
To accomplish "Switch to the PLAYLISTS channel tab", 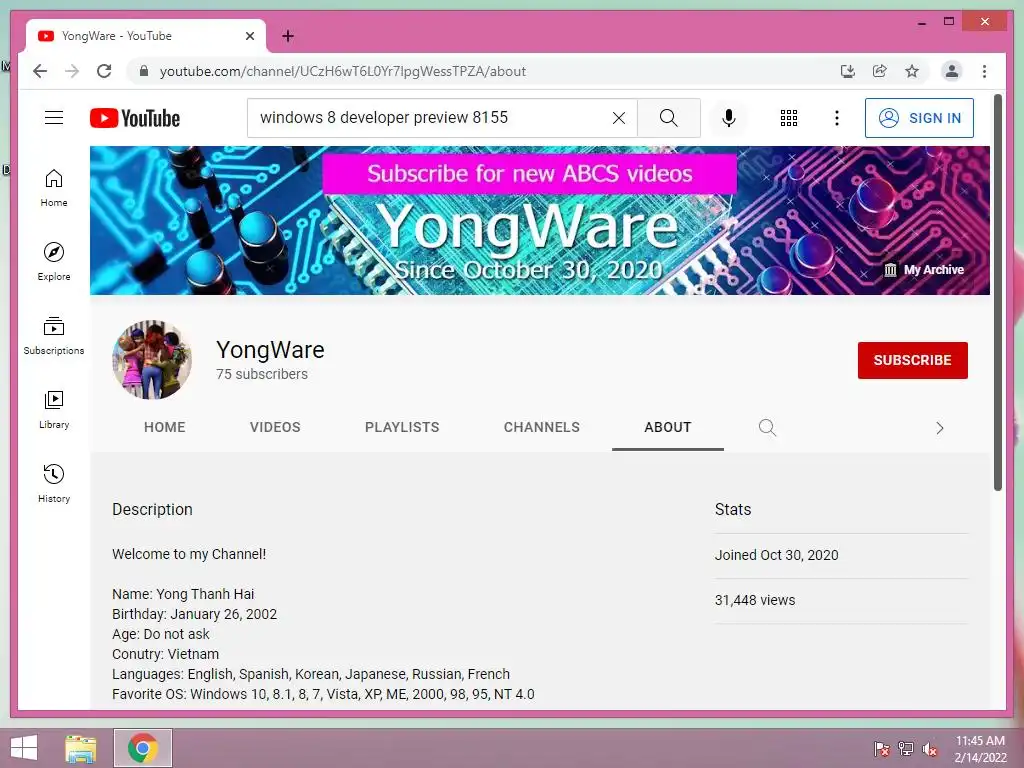I will point(402,427).
